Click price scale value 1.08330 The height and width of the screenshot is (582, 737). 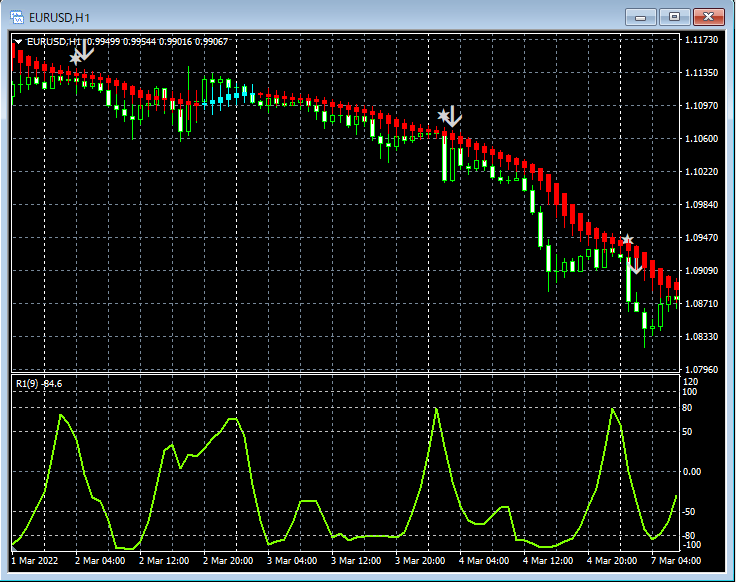tap(701, 337)
